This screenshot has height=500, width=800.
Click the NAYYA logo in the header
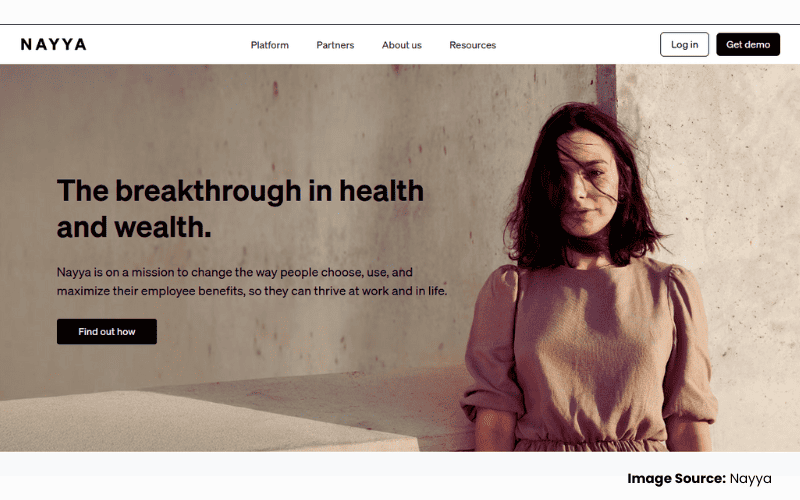[54, 44]
